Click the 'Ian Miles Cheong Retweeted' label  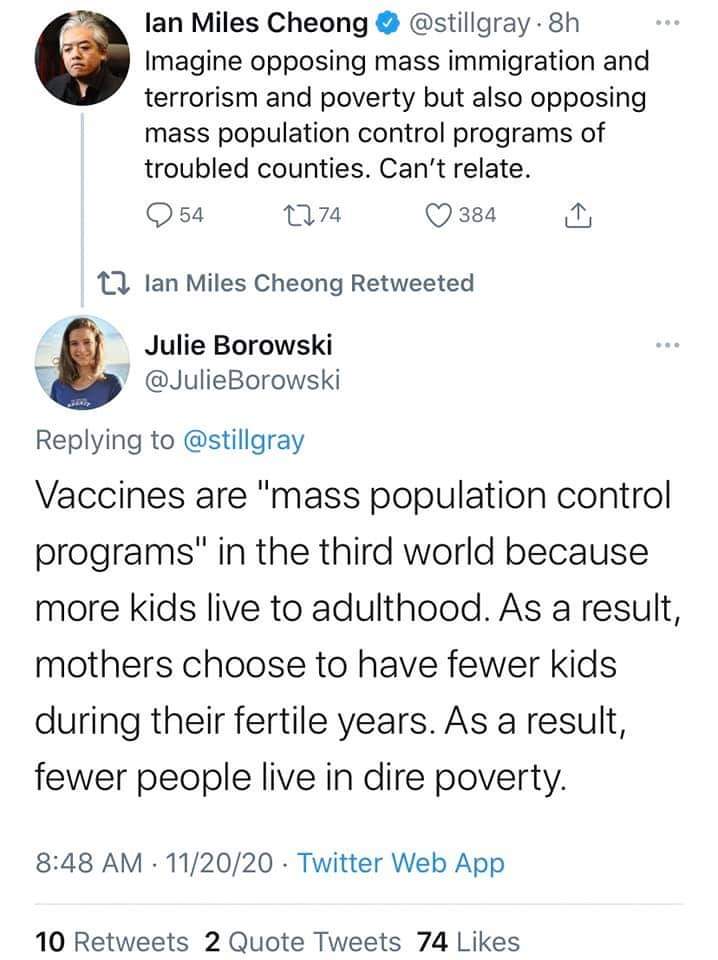point(309,283)
